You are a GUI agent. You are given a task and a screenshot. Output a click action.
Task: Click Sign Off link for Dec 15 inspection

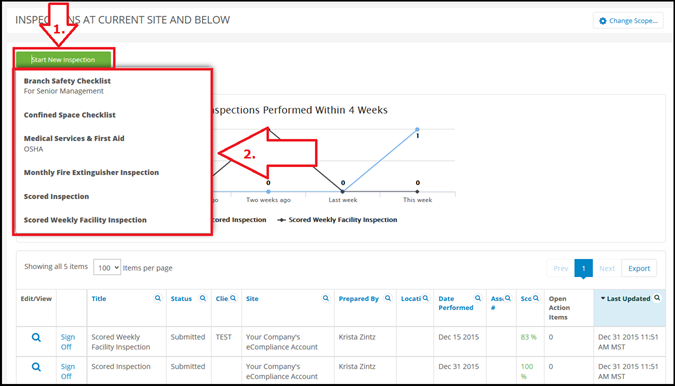[x=68, y=342]
